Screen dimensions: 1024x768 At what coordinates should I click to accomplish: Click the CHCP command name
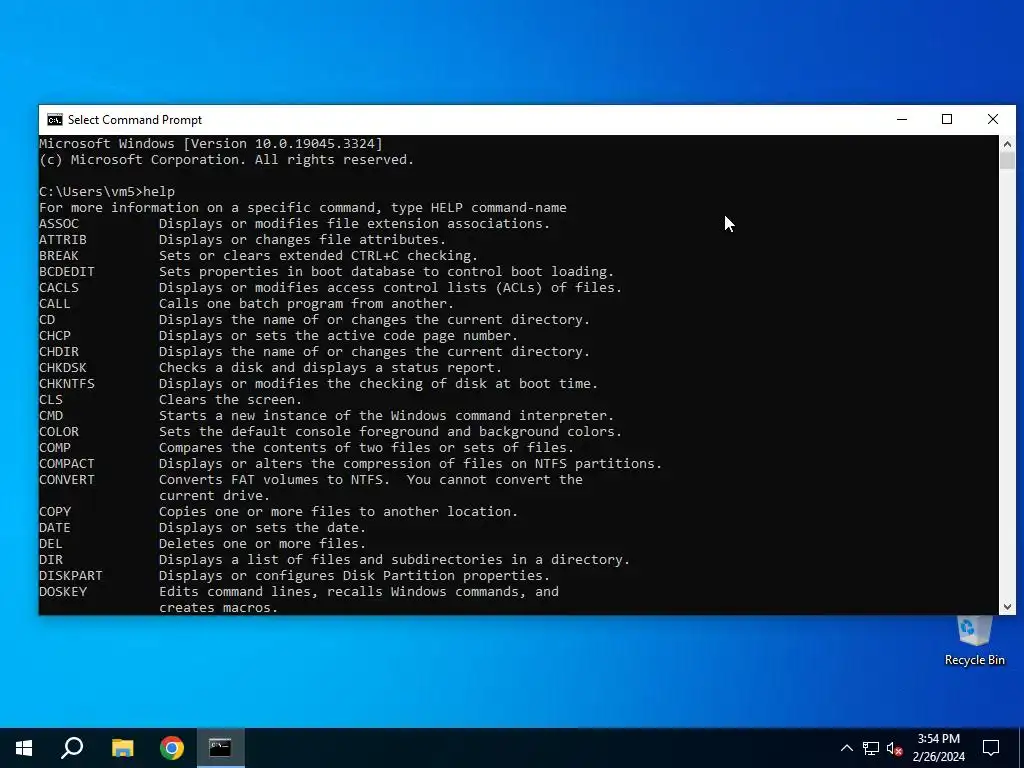point(55,336)
